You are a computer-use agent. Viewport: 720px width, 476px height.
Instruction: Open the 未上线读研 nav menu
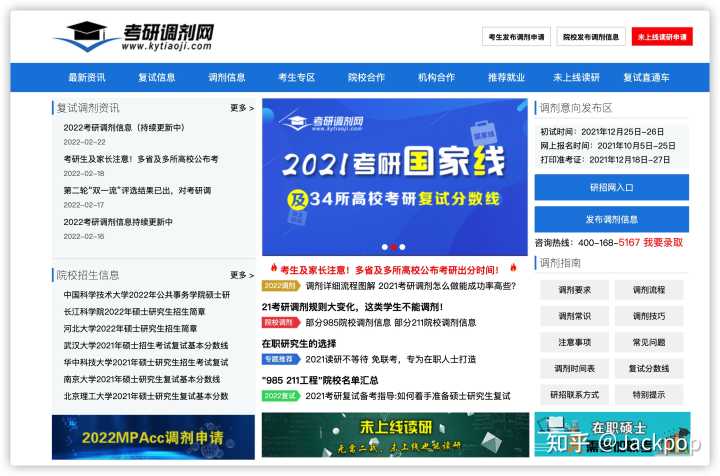[576, 78]
